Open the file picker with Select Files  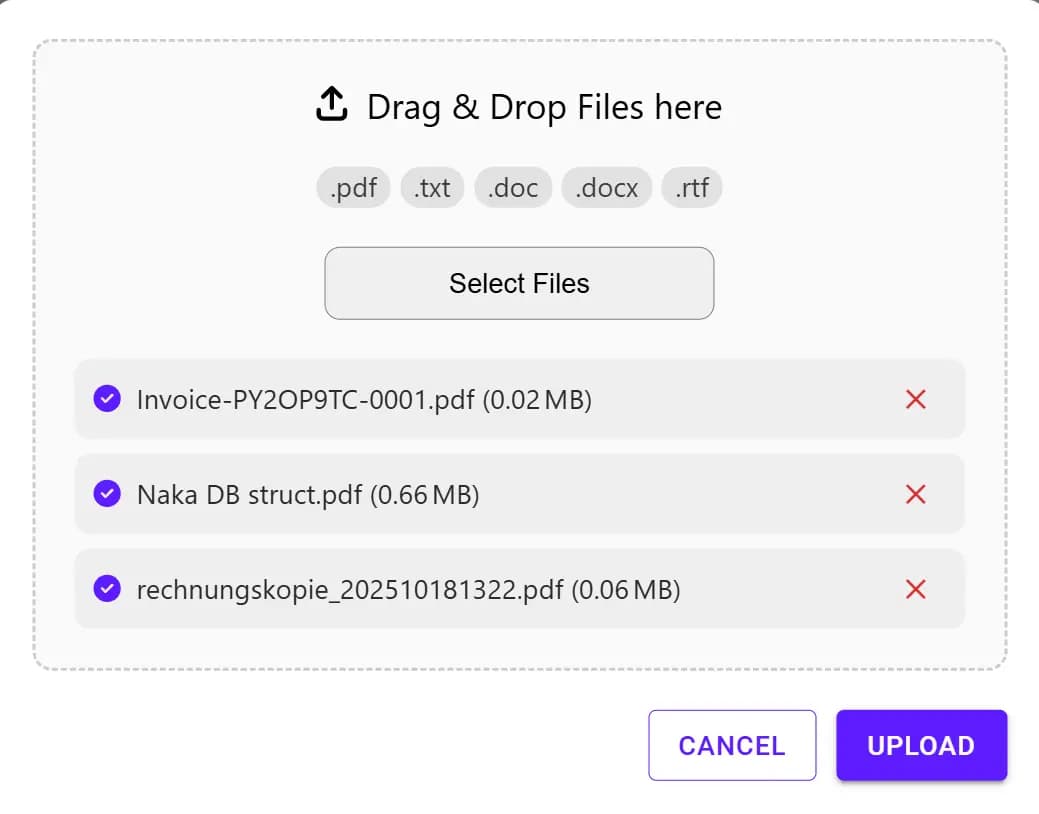(x=518, y=283)
